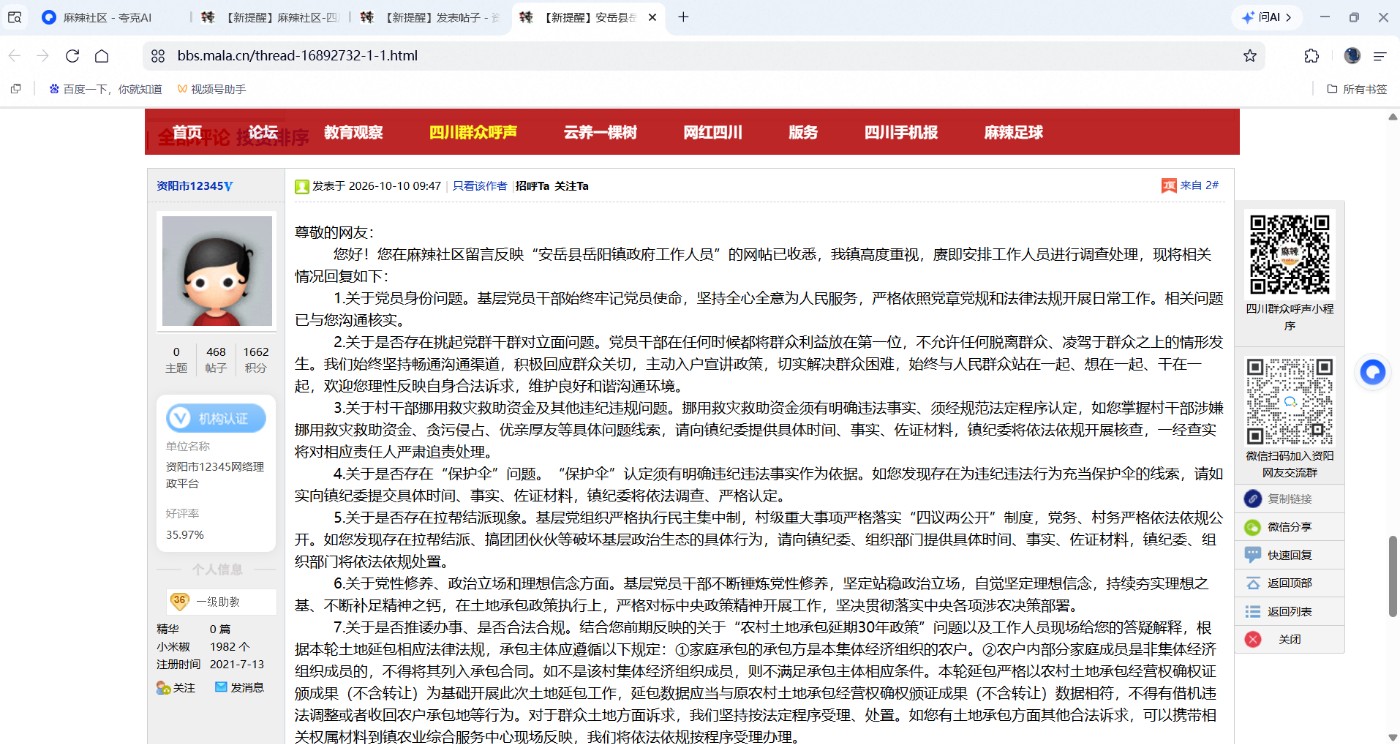The height and width of the screenshot is (744, 1400).
Task: Bookmark this page with the star
Action: point(1250,56)
